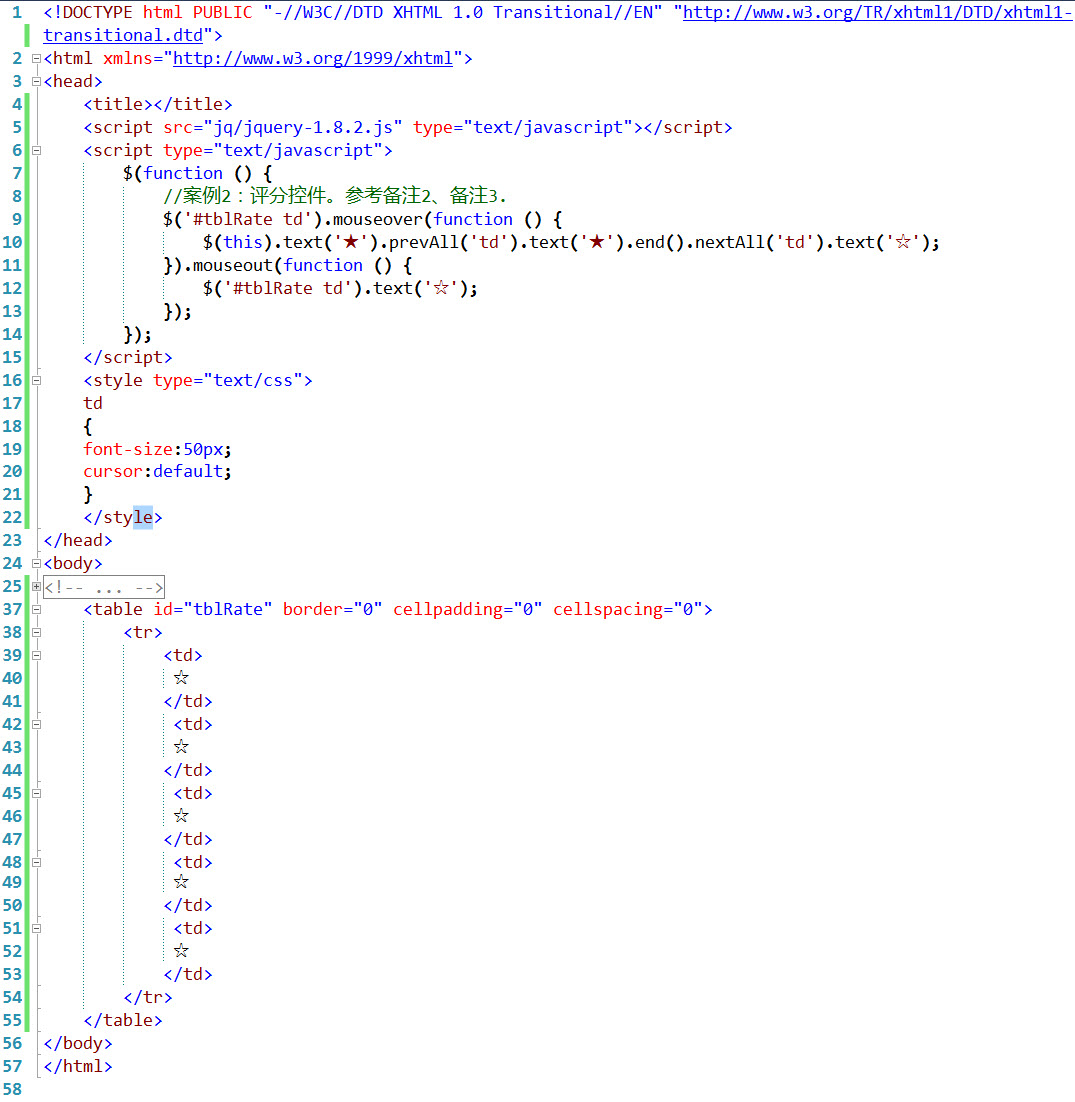Collapse the style block fold on line 16
1075x1102 pixels.
click(36, 380)
